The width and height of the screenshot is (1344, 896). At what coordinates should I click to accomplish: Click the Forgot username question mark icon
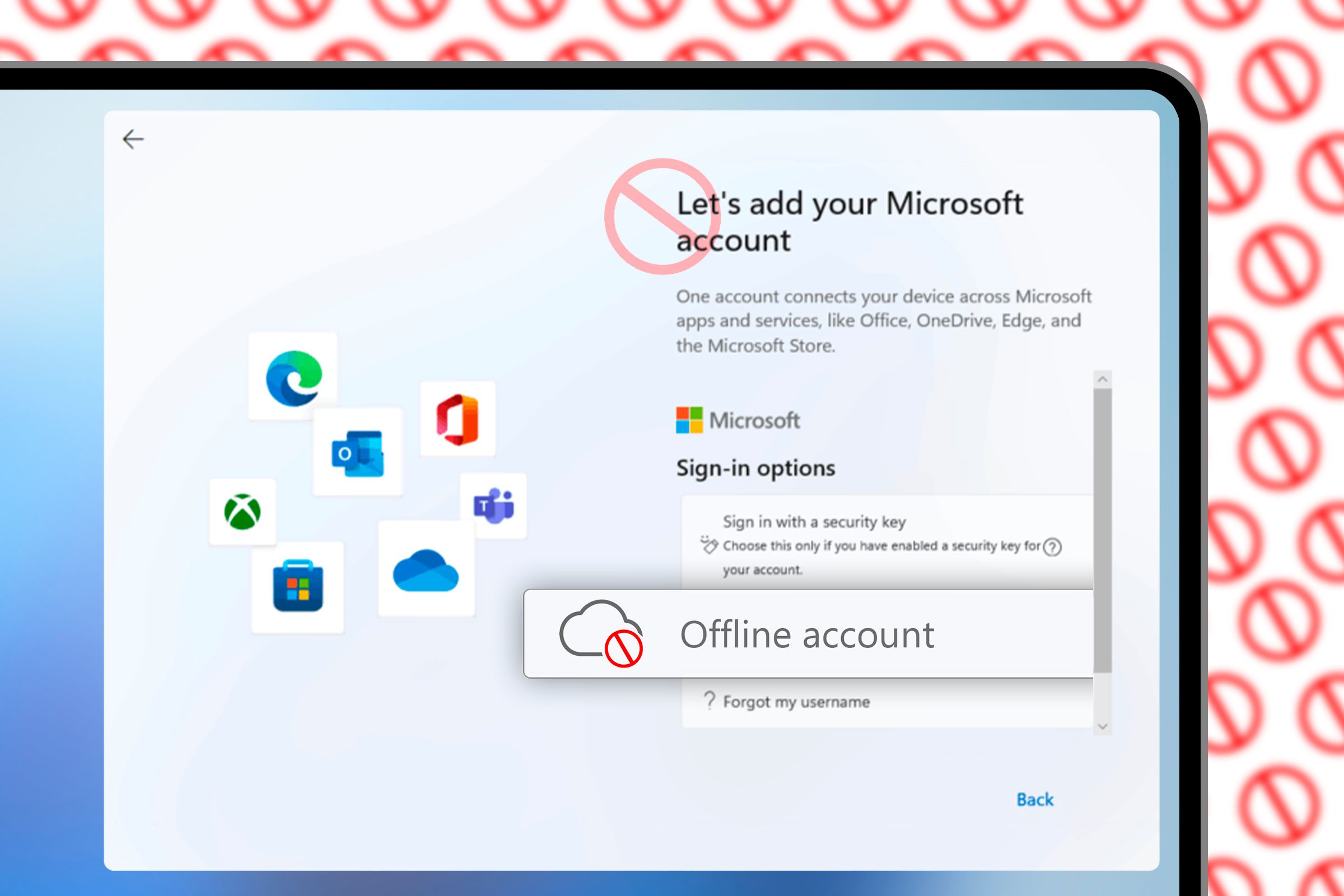pyautogui.click(x=709, y=701)
